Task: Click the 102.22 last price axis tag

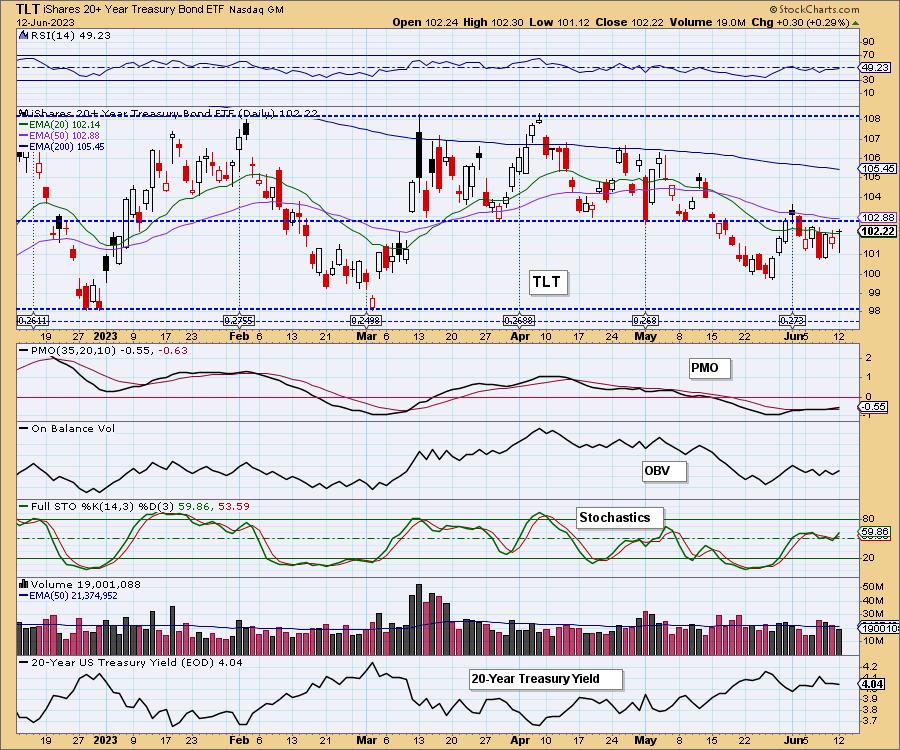Action: [x=878, y=231]
